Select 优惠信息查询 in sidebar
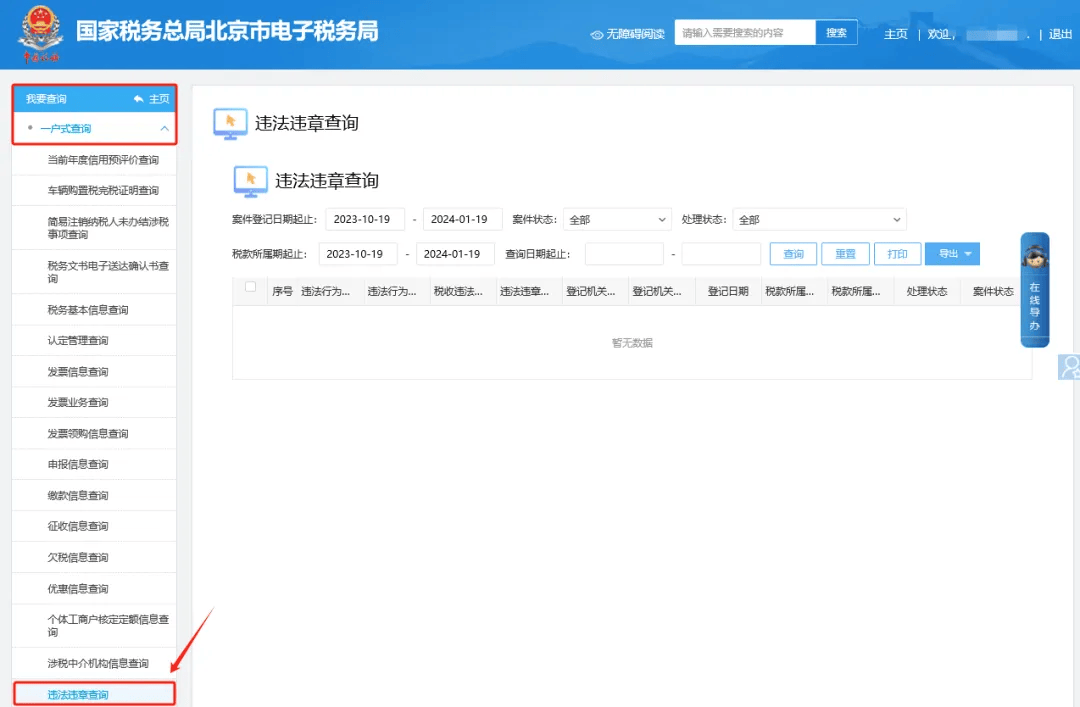The width and height of the screenshot is (1080, 707). tap(94, 589)
